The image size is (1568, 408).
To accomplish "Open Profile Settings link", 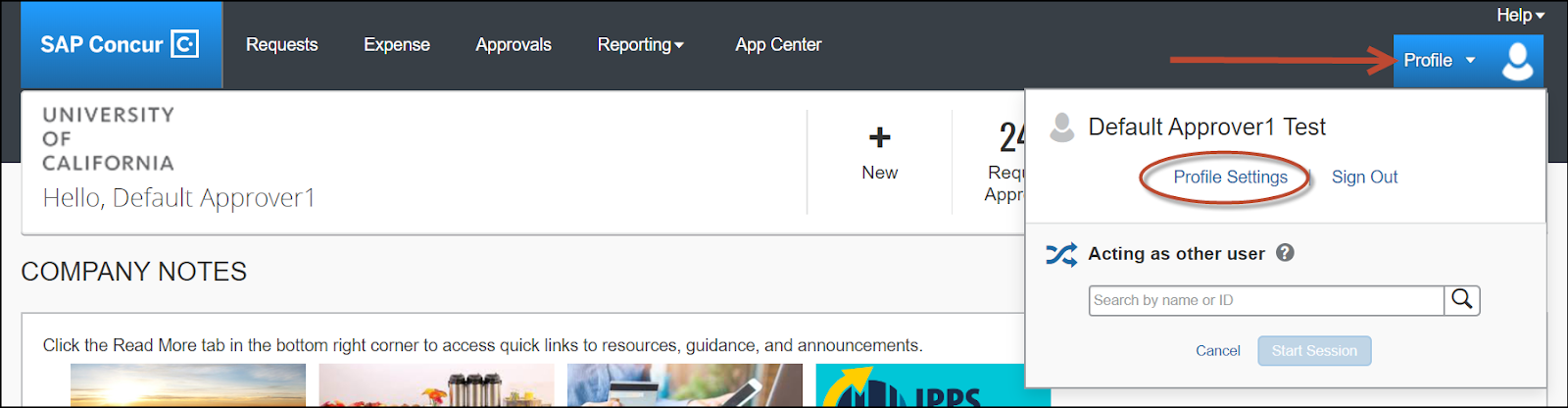I will 1230,177.
